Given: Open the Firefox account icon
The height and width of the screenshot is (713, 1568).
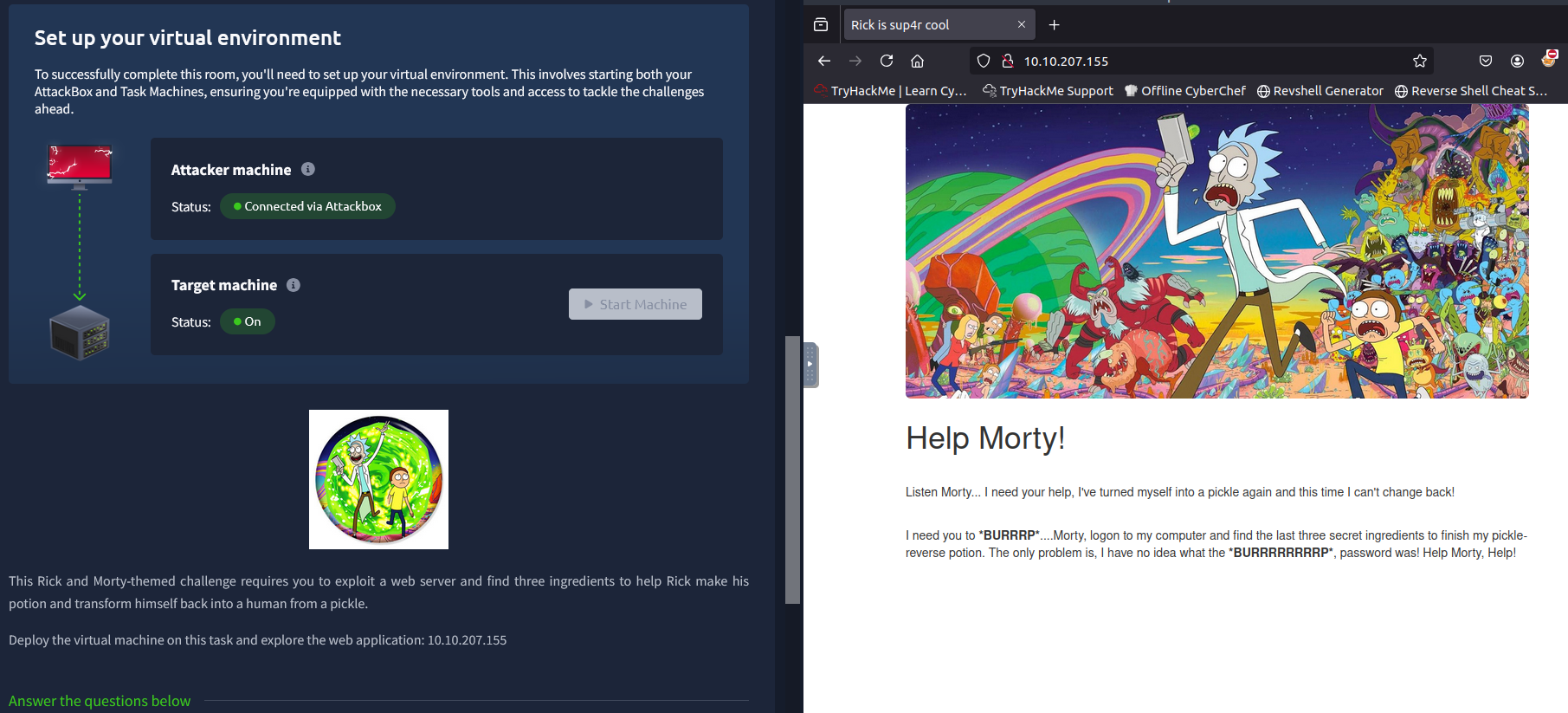Looking at the screenshot, I should coord(1517,61).
